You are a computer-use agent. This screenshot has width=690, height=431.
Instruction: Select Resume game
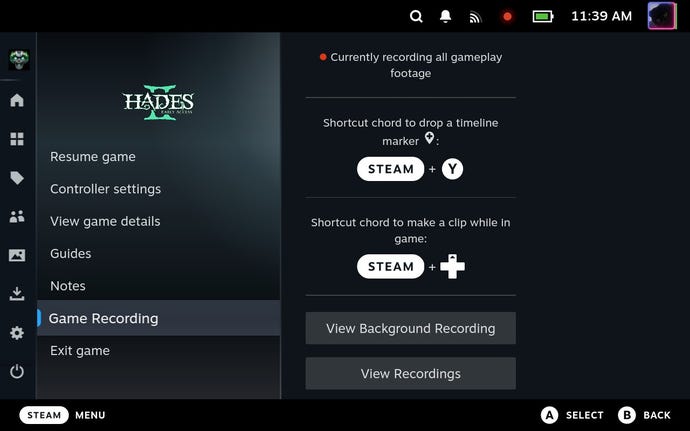[158, 157]
